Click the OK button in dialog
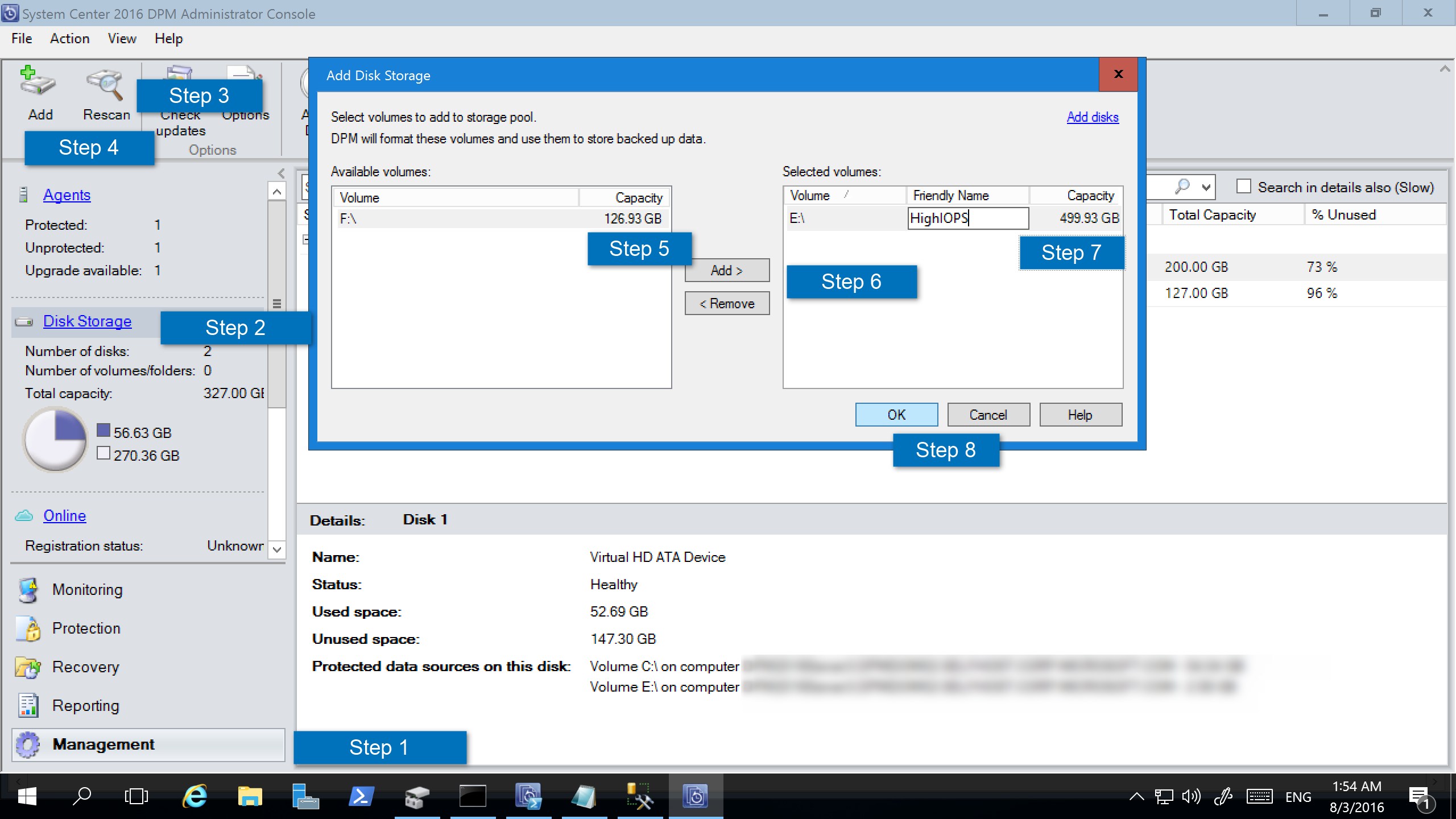The image size is (1456, 819). (896, 414)
